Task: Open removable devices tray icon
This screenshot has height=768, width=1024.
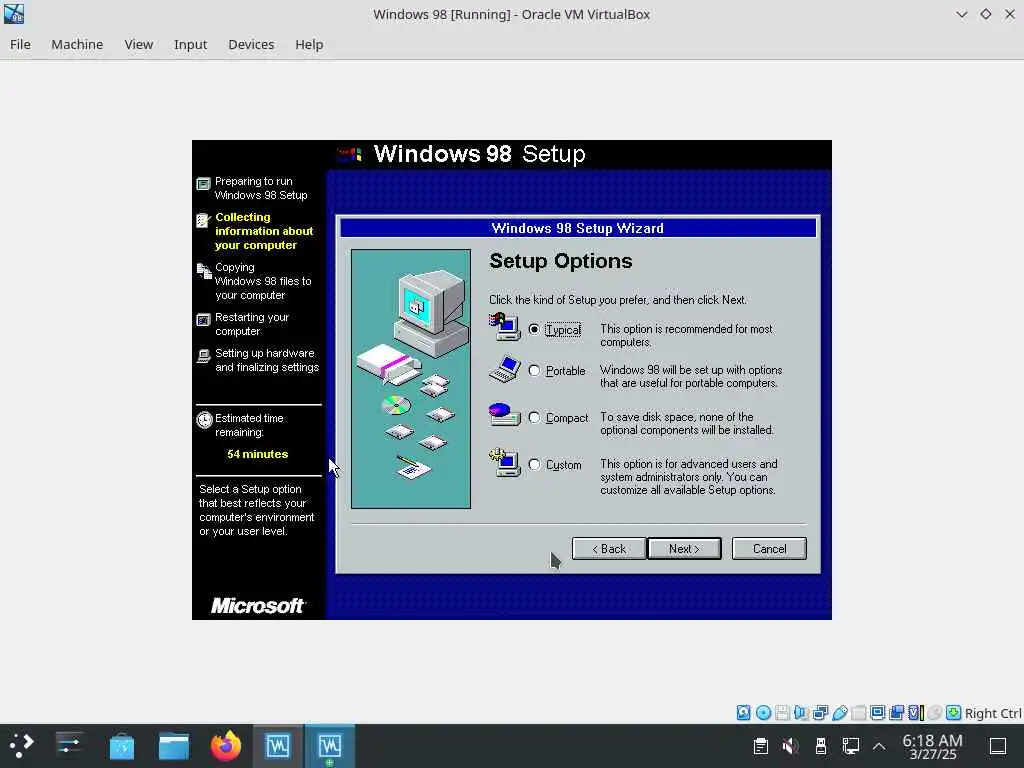Action: click(x=821, y=746)
